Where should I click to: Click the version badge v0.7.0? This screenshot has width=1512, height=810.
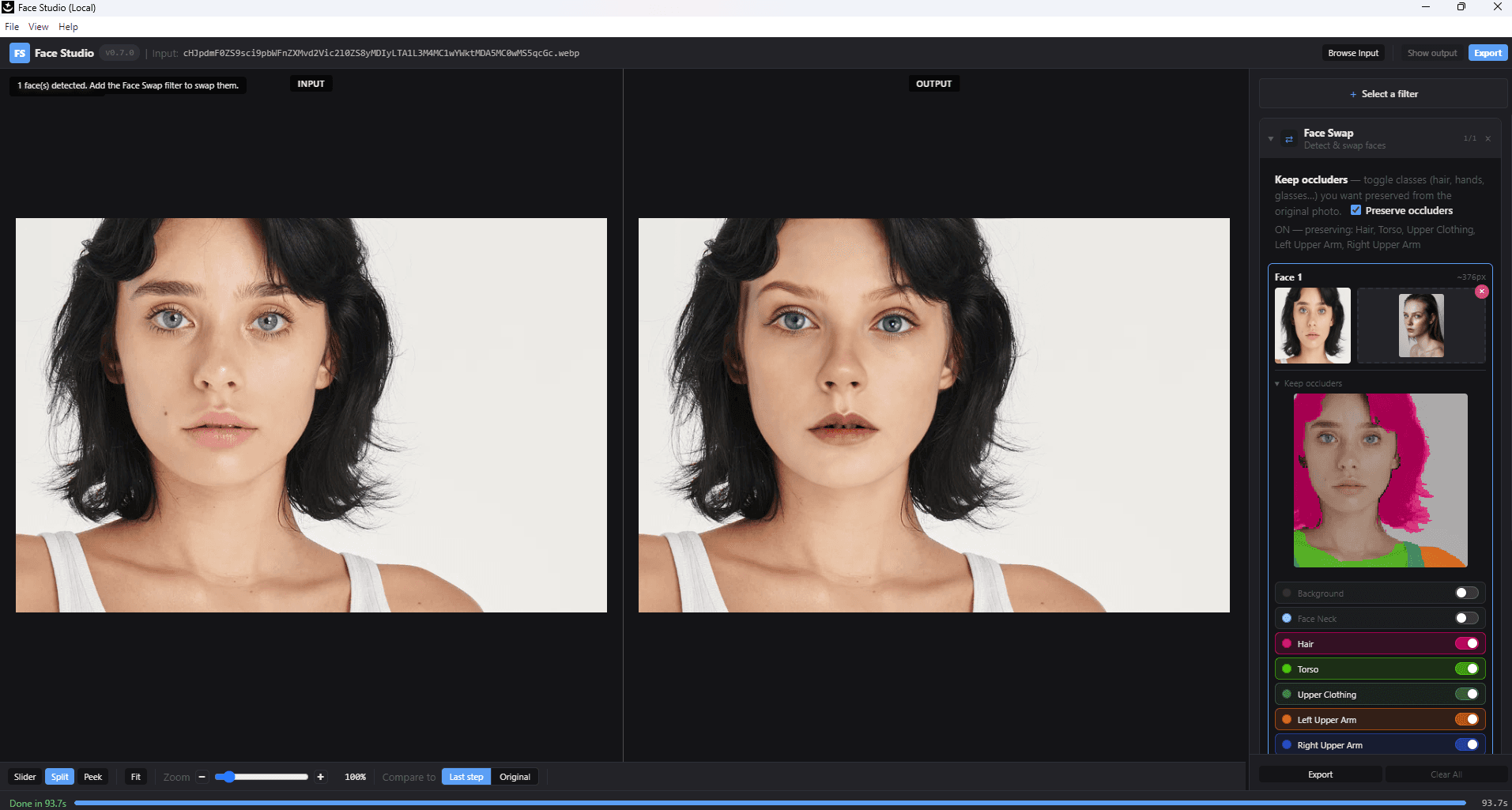120,53
